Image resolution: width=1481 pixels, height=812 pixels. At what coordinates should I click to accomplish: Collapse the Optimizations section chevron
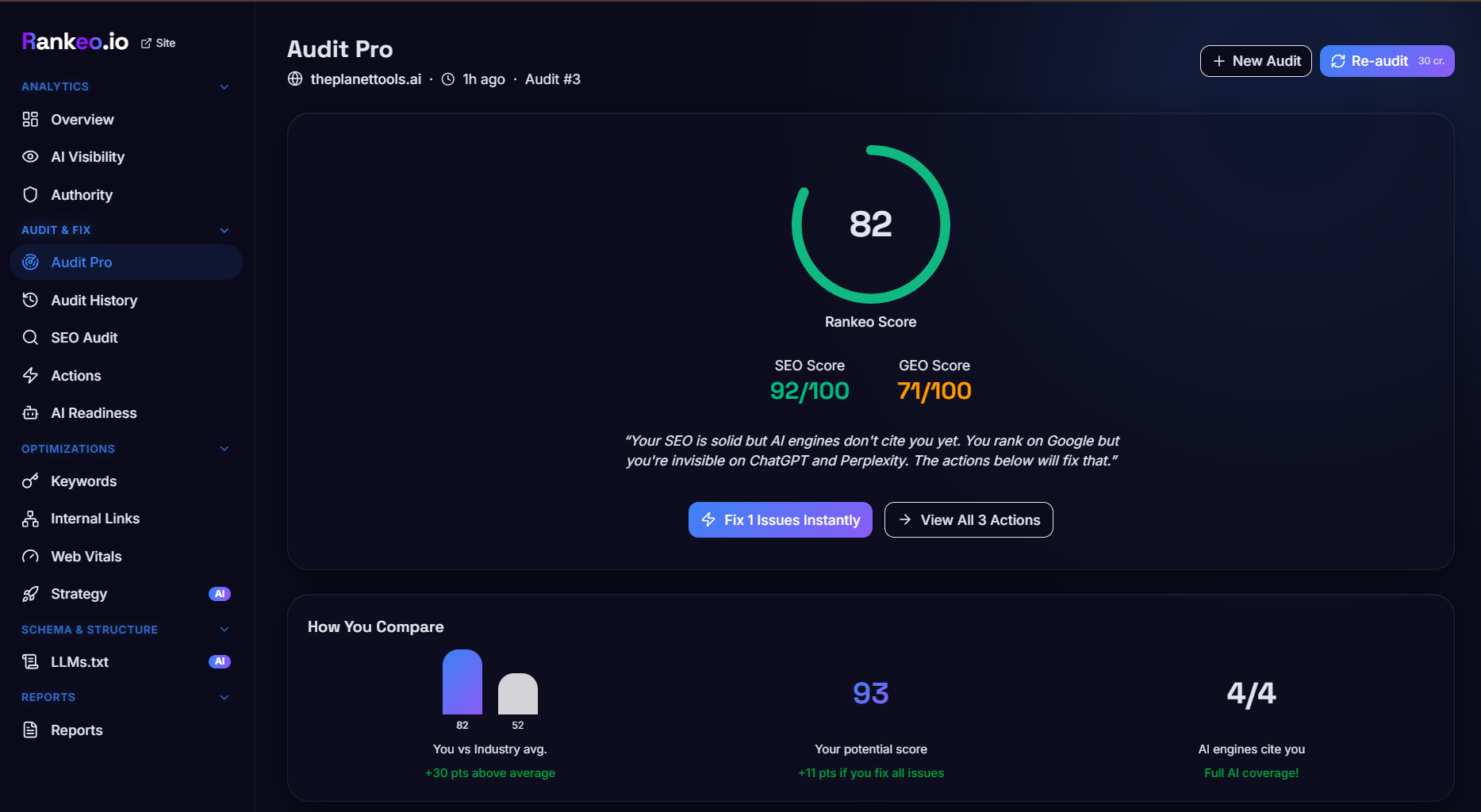tap(224, 449)
